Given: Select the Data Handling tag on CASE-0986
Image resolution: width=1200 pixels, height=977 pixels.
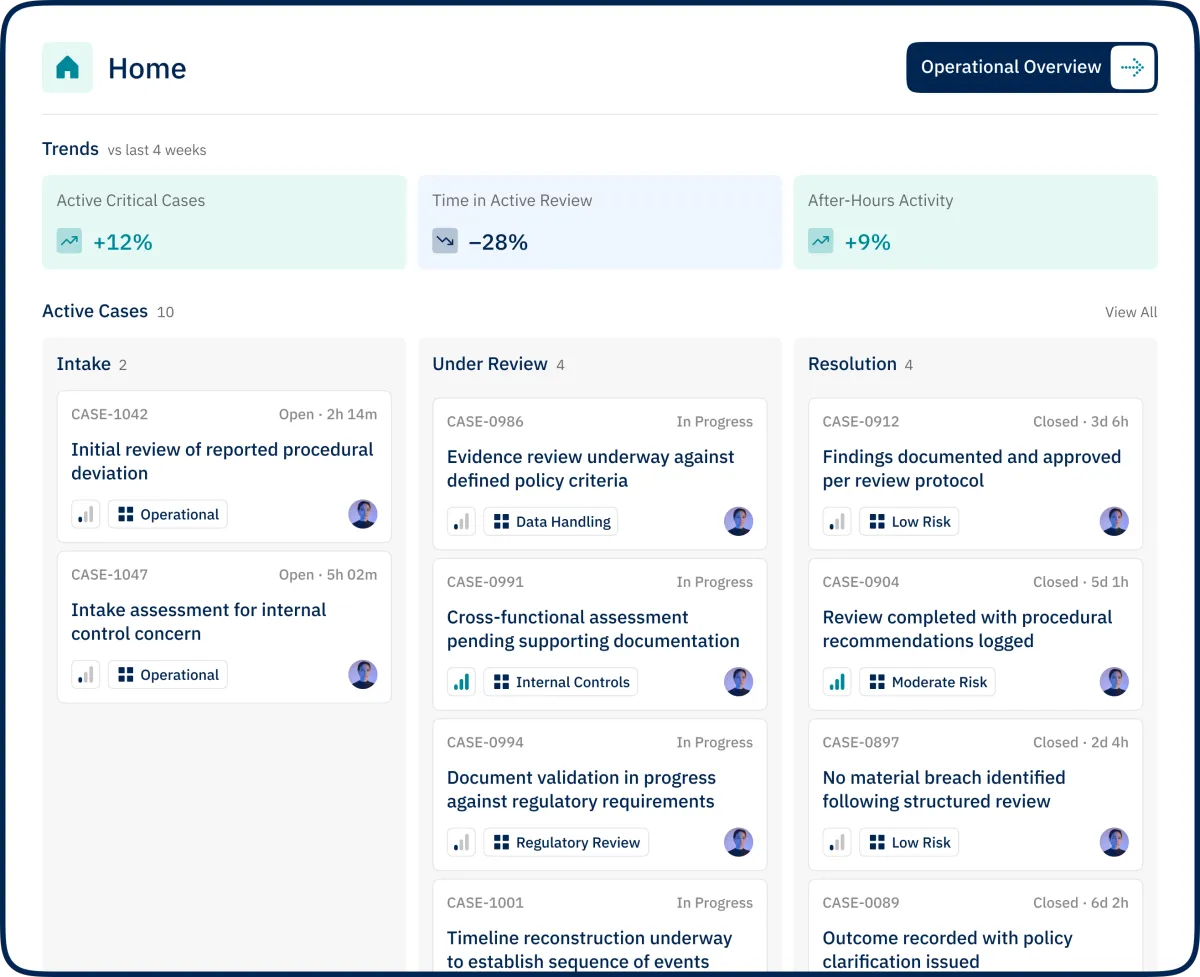Looking at the screenshot, I should point(551,521).
